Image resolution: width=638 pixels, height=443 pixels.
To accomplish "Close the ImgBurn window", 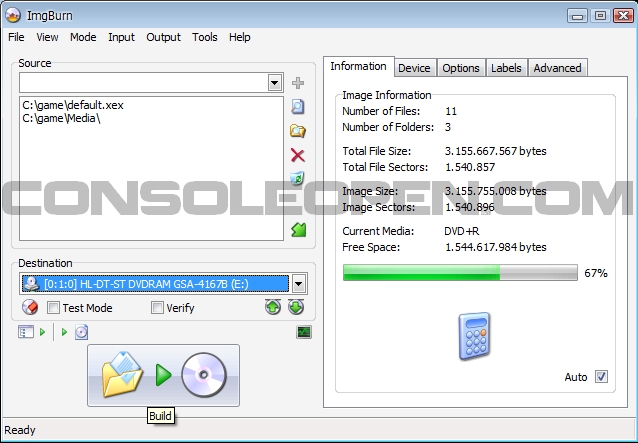I will [x=623, y=16].
